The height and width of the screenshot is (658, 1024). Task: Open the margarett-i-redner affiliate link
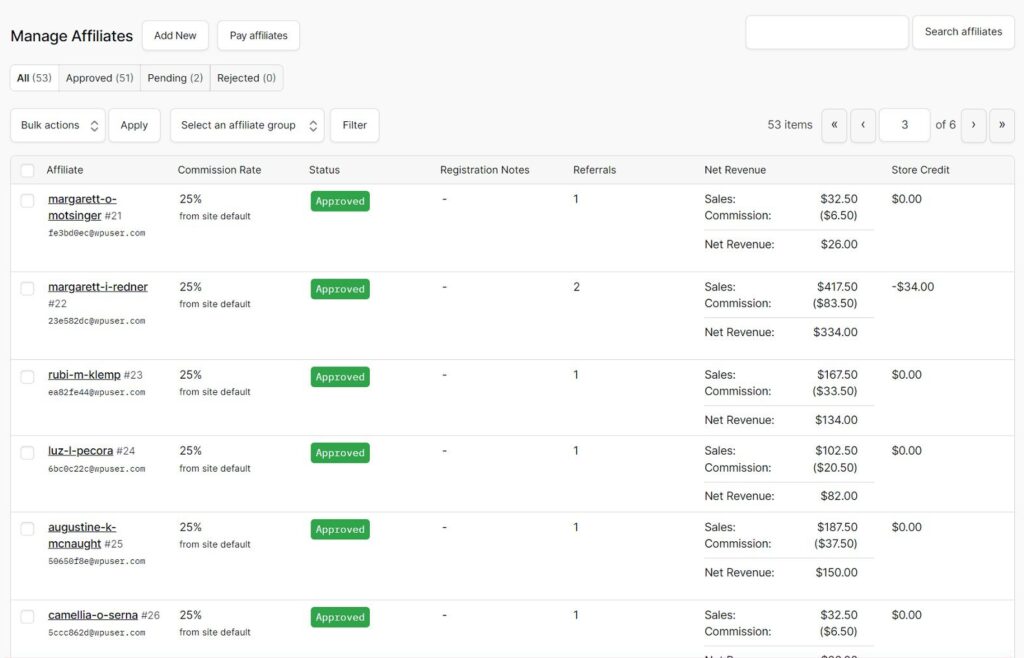coord(97,287)
